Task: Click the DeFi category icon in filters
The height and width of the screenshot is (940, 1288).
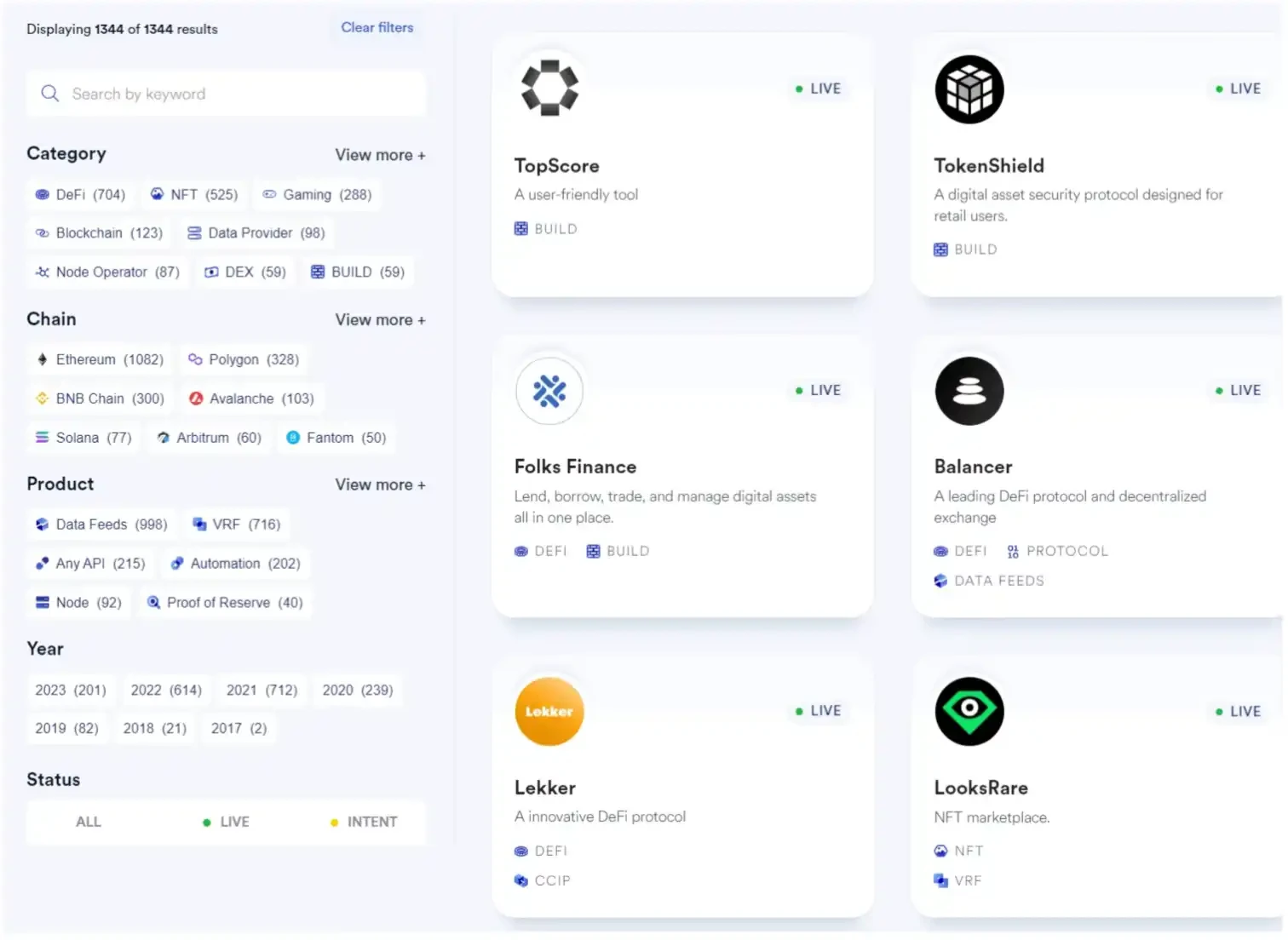Action: click(42, 195)
